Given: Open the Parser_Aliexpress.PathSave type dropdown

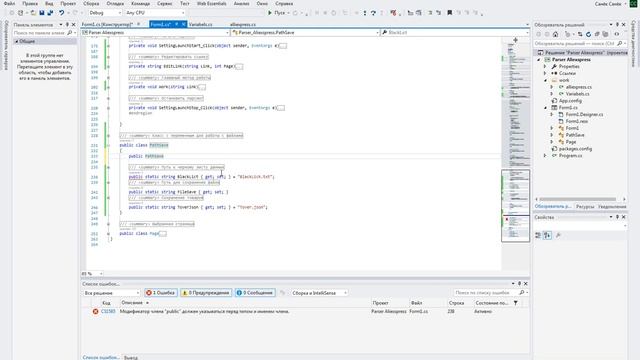Looking at the screenshot, I should 305,32.
